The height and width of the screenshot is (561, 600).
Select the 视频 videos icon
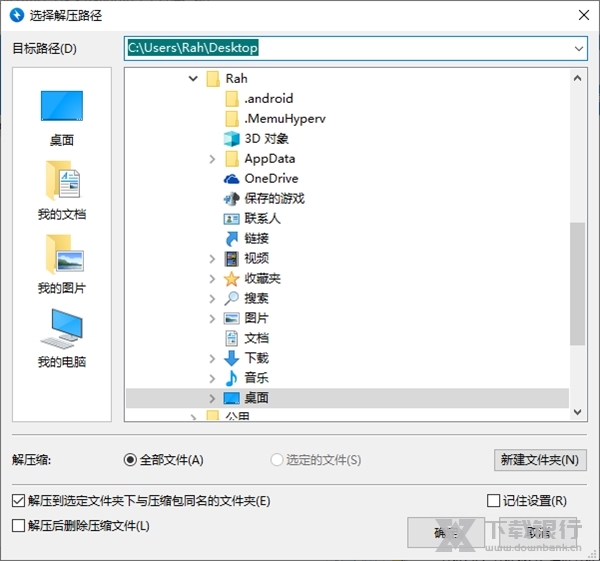click(232, 259)
